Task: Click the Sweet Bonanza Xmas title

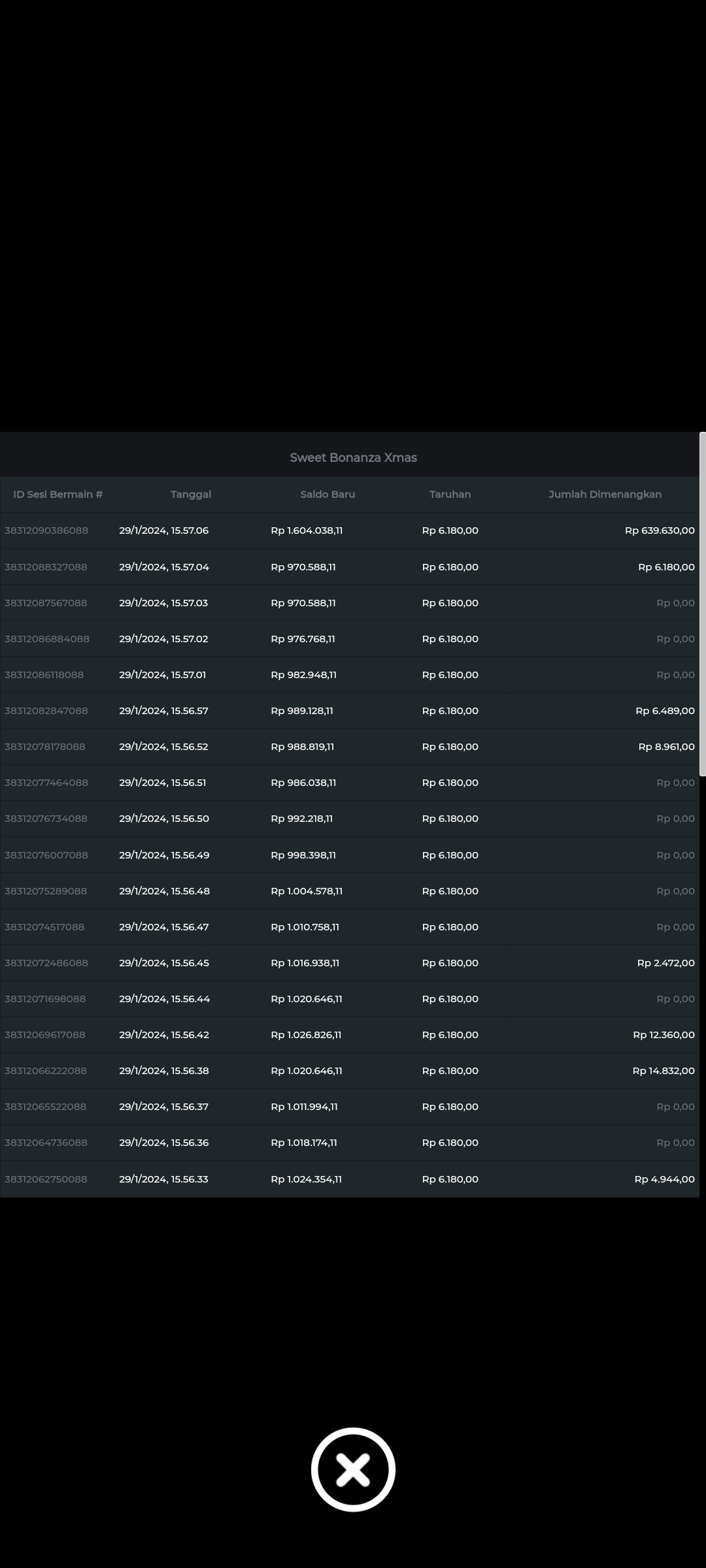Action: (353, 458)
